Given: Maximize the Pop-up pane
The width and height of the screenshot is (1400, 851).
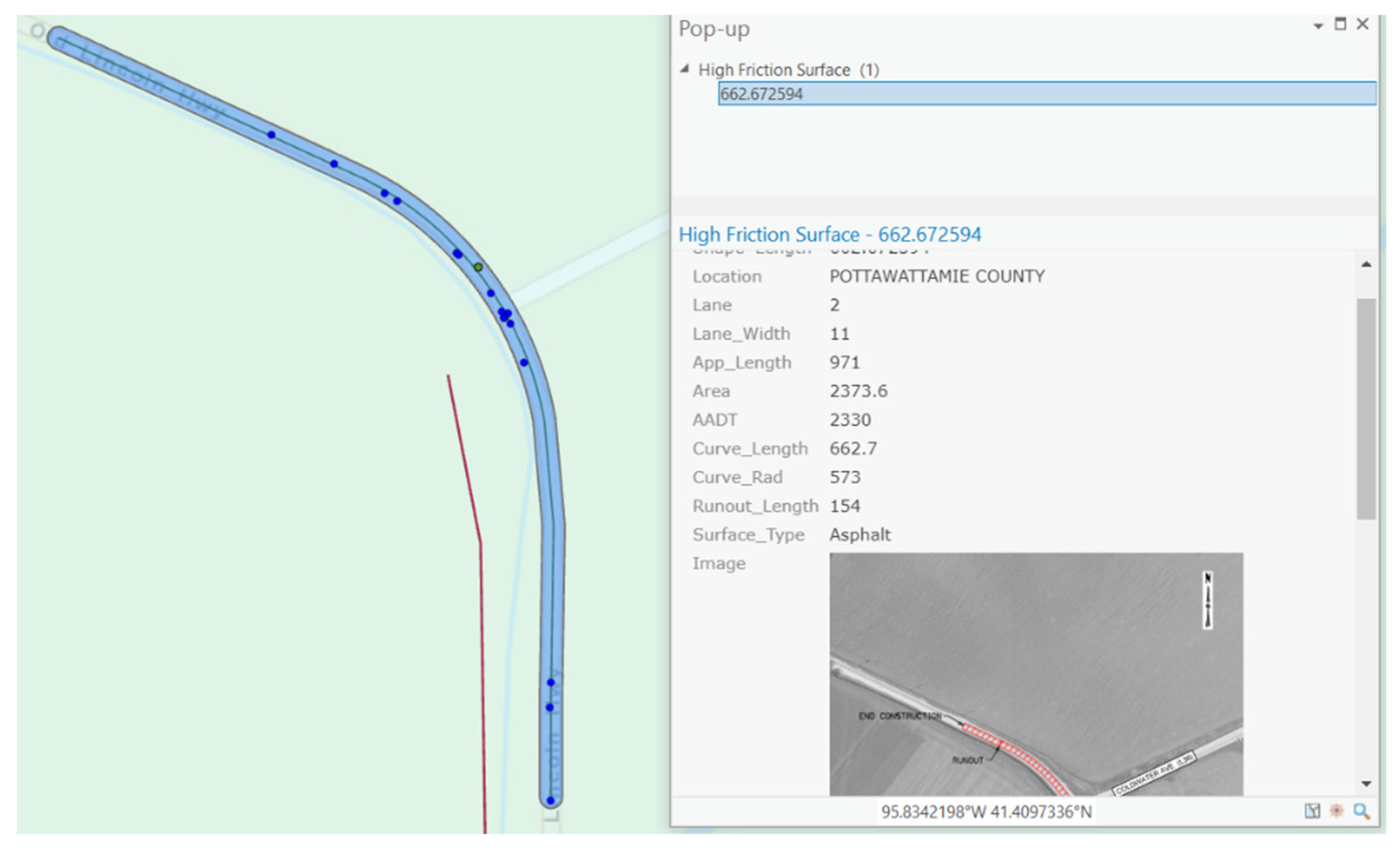Looking at the screenshot, I should (1340, 24).
